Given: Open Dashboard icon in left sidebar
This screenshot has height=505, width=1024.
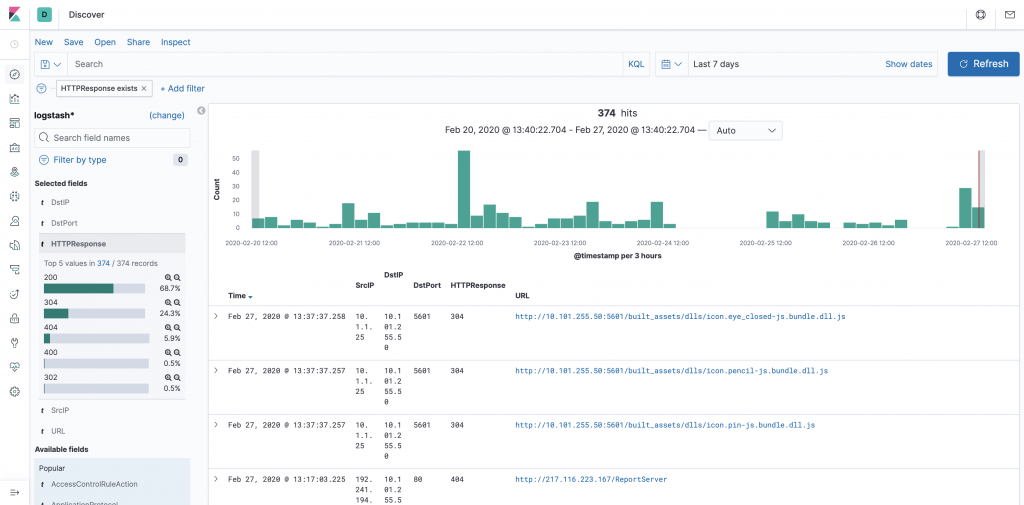Looking at the screenshot, I should (14, 123).
